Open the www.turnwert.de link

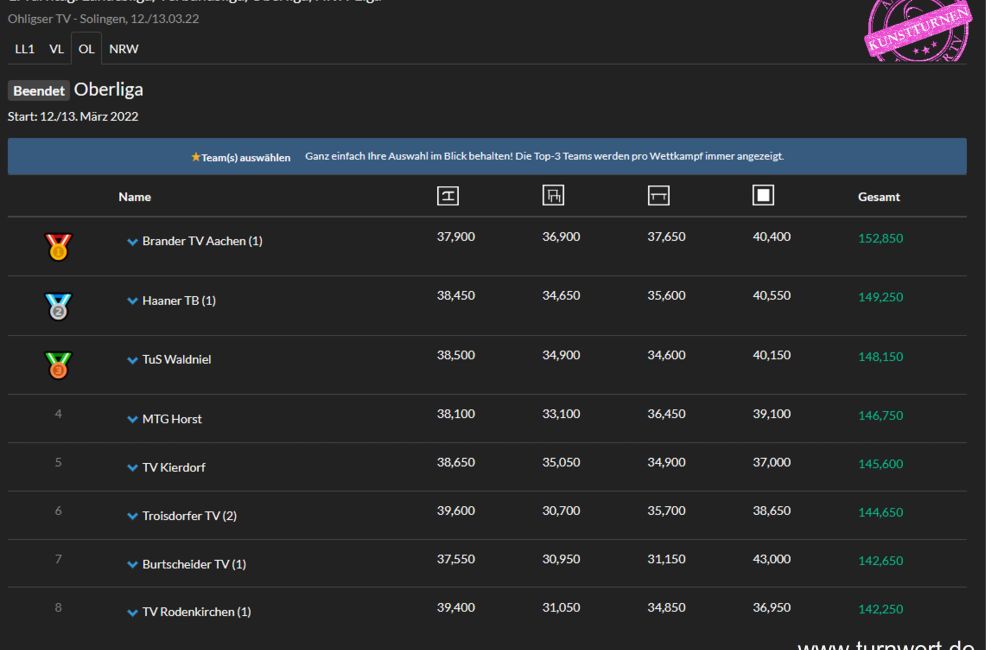pyautogui.click(x=886, y=640)
